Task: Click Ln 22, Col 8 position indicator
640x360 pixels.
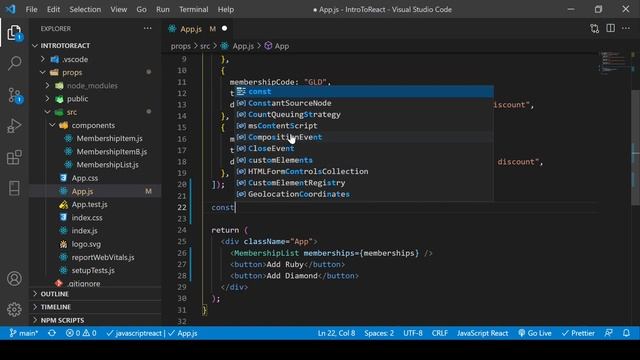Action: coord(336,333)
